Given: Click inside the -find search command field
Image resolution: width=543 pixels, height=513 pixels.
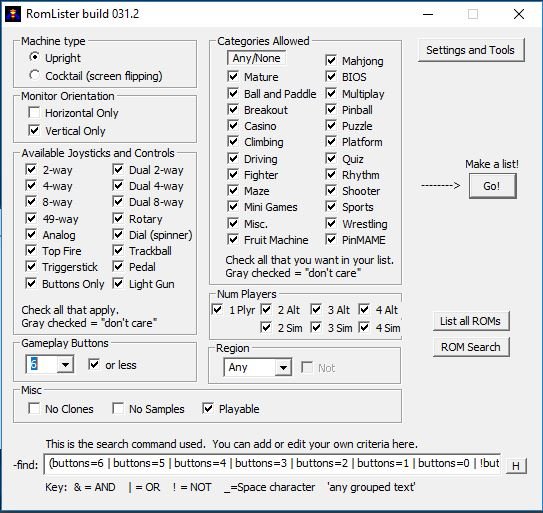Looking at the screenshot, I should (272, 463).
